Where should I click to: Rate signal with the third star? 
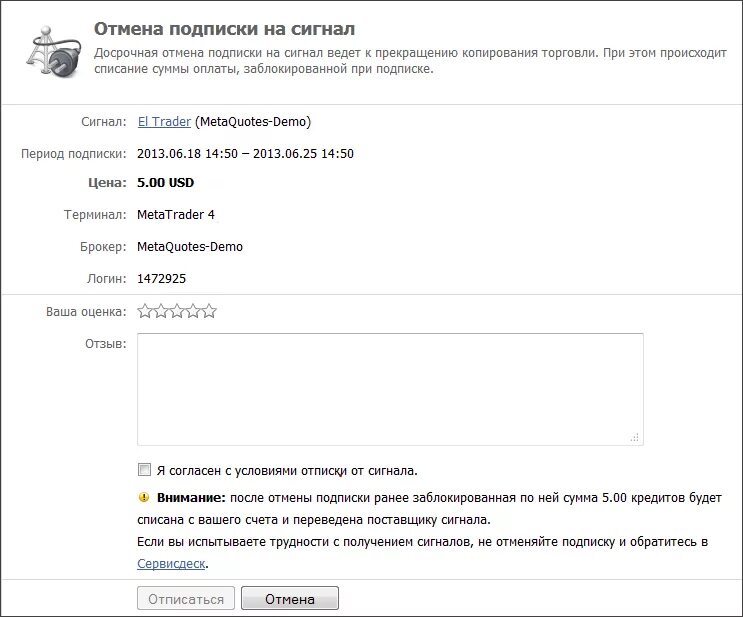click(177, 311)
